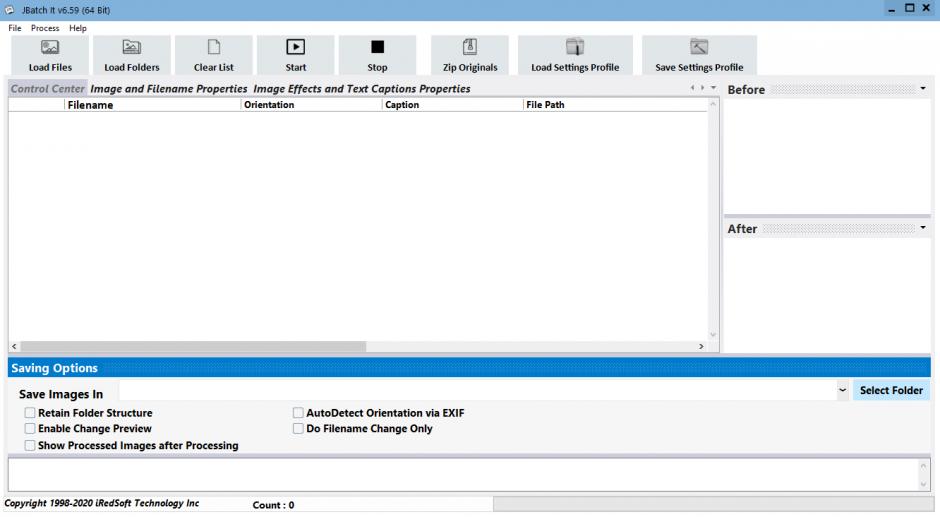Switch to Image and Filename Properties tab
This screenshot has height=517, width=940.
(168, 89)
